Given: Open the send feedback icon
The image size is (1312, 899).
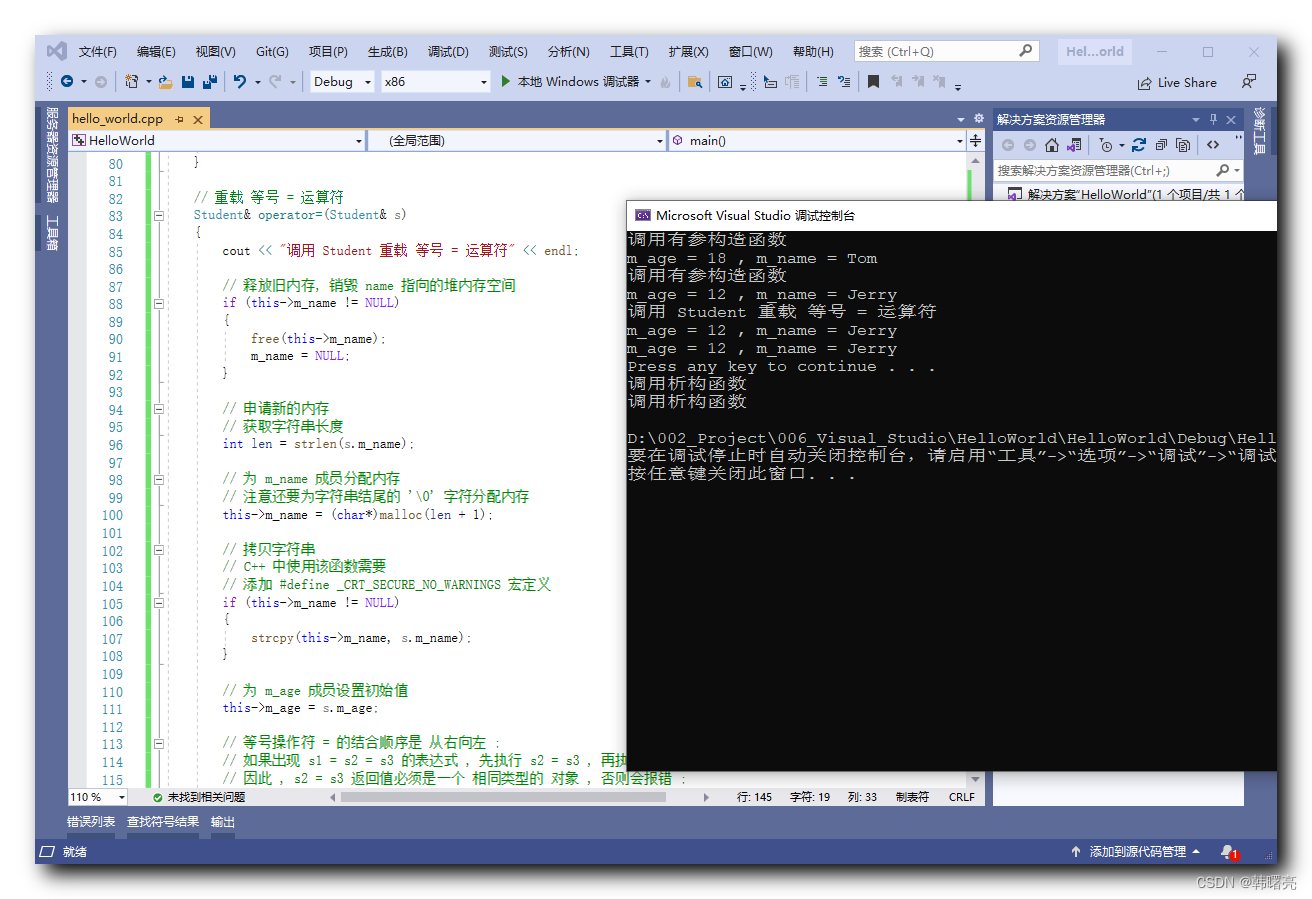Looking at the screenshot, I should coord(1249,82).
